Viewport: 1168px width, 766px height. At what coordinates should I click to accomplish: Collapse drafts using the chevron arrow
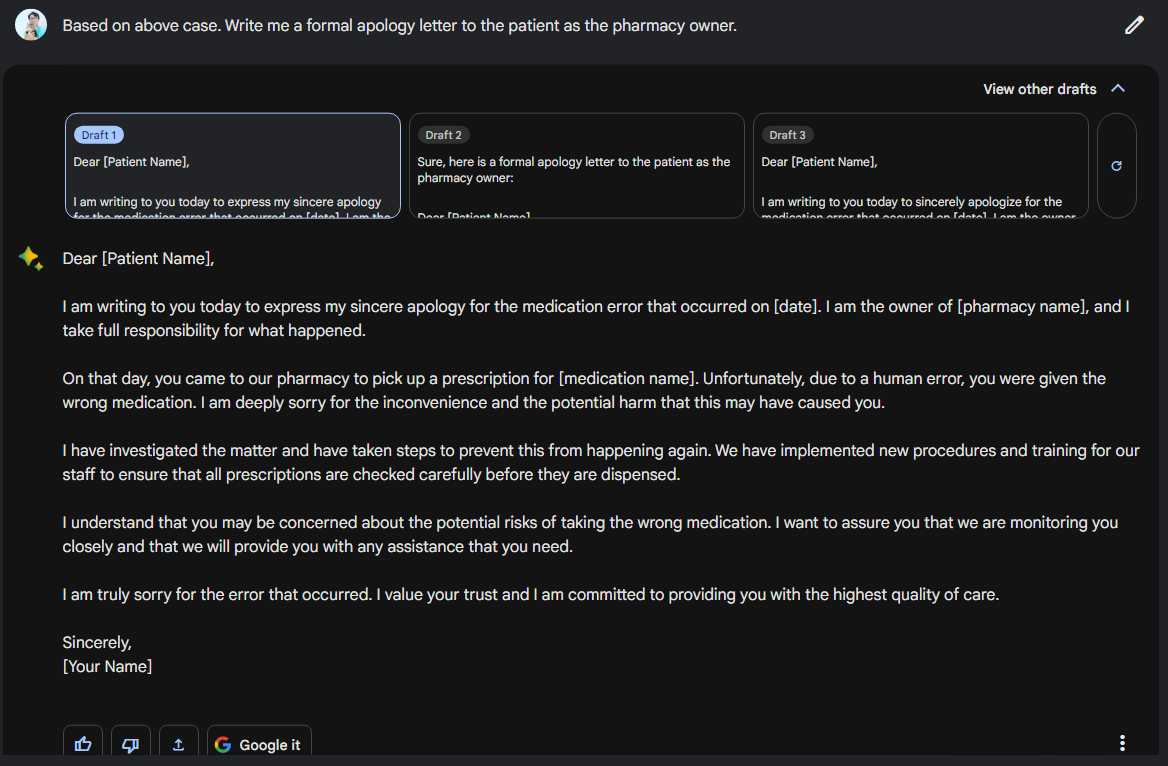pos(1118,89)
